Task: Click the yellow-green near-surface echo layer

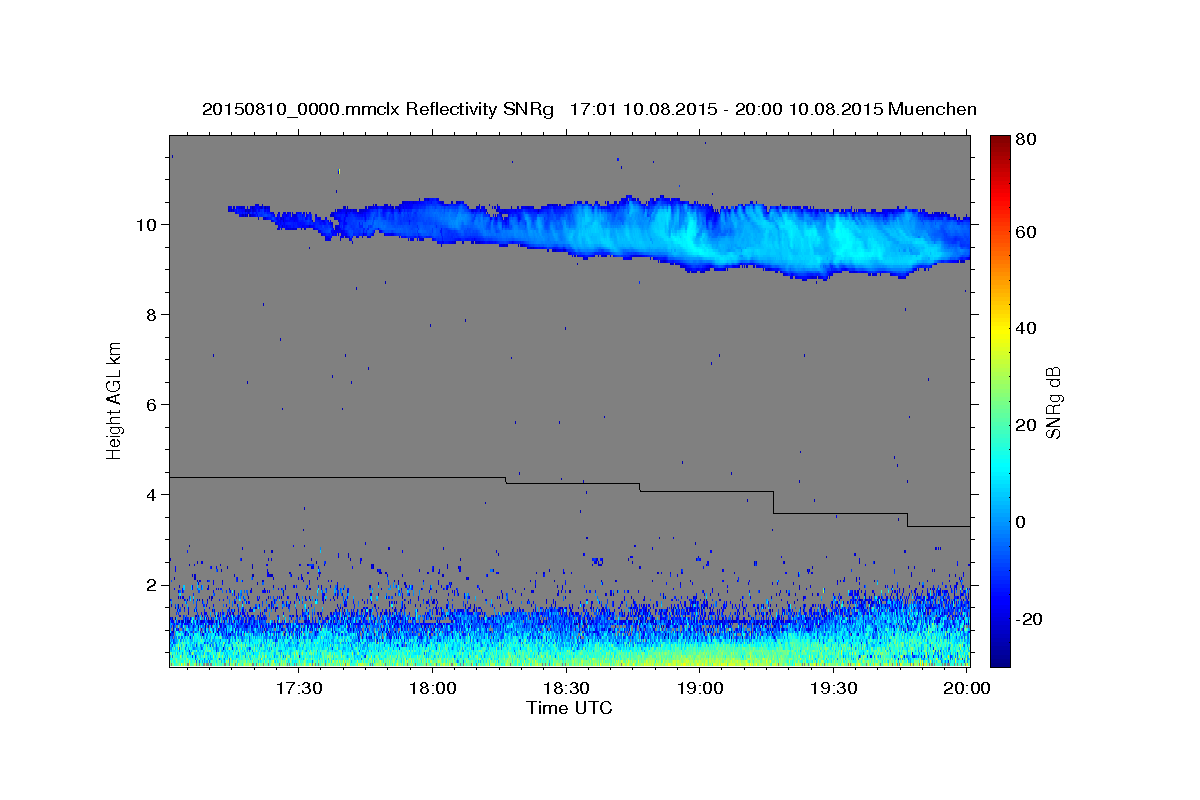Action: (x=700, y=657)
